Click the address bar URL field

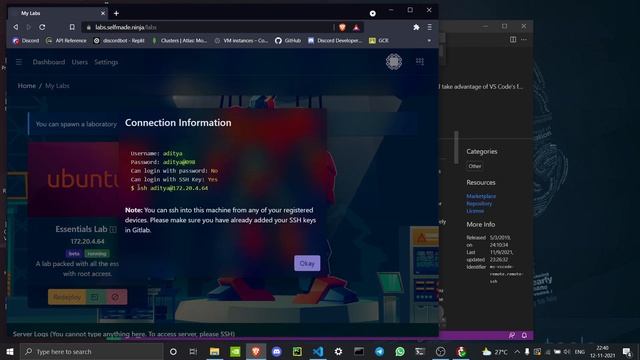point(208,27)
